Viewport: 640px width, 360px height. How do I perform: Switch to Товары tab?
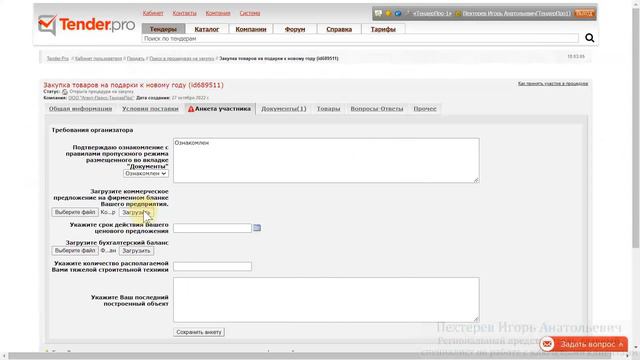tap(329, 109)
